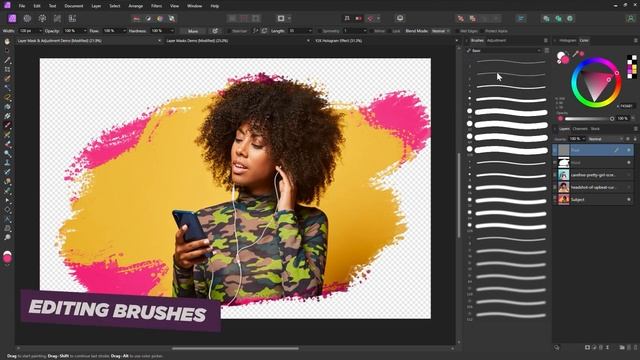Open the layer blend mode Normal dropdown
The width and height of the screenshot is (640, 360).
coord(606,139)
